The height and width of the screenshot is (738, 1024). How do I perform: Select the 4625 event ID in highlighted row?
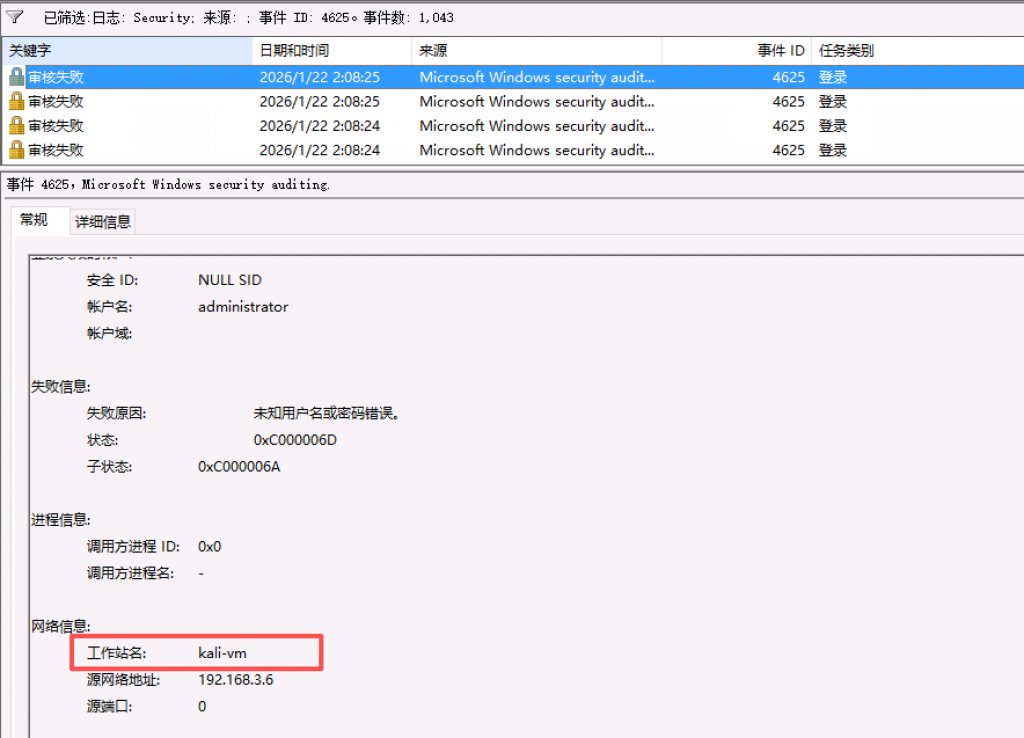coord(788,77)
